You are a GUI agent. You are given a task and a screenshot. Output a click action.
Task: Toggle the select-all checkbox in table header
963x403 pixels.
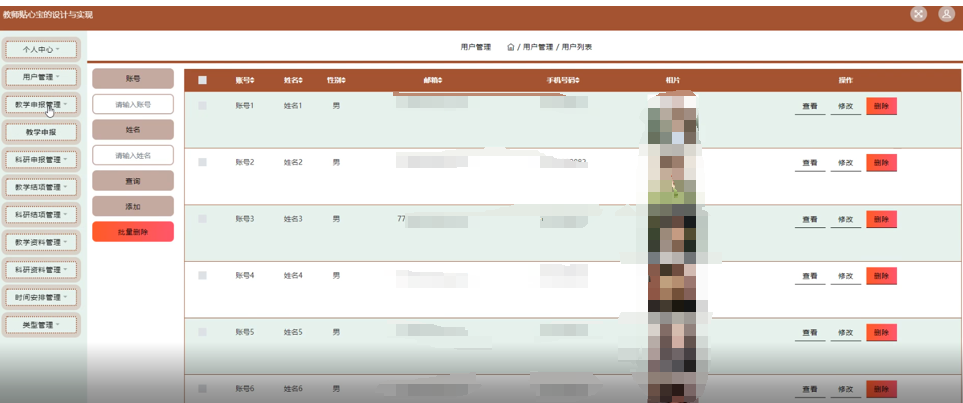pos(202,80)
